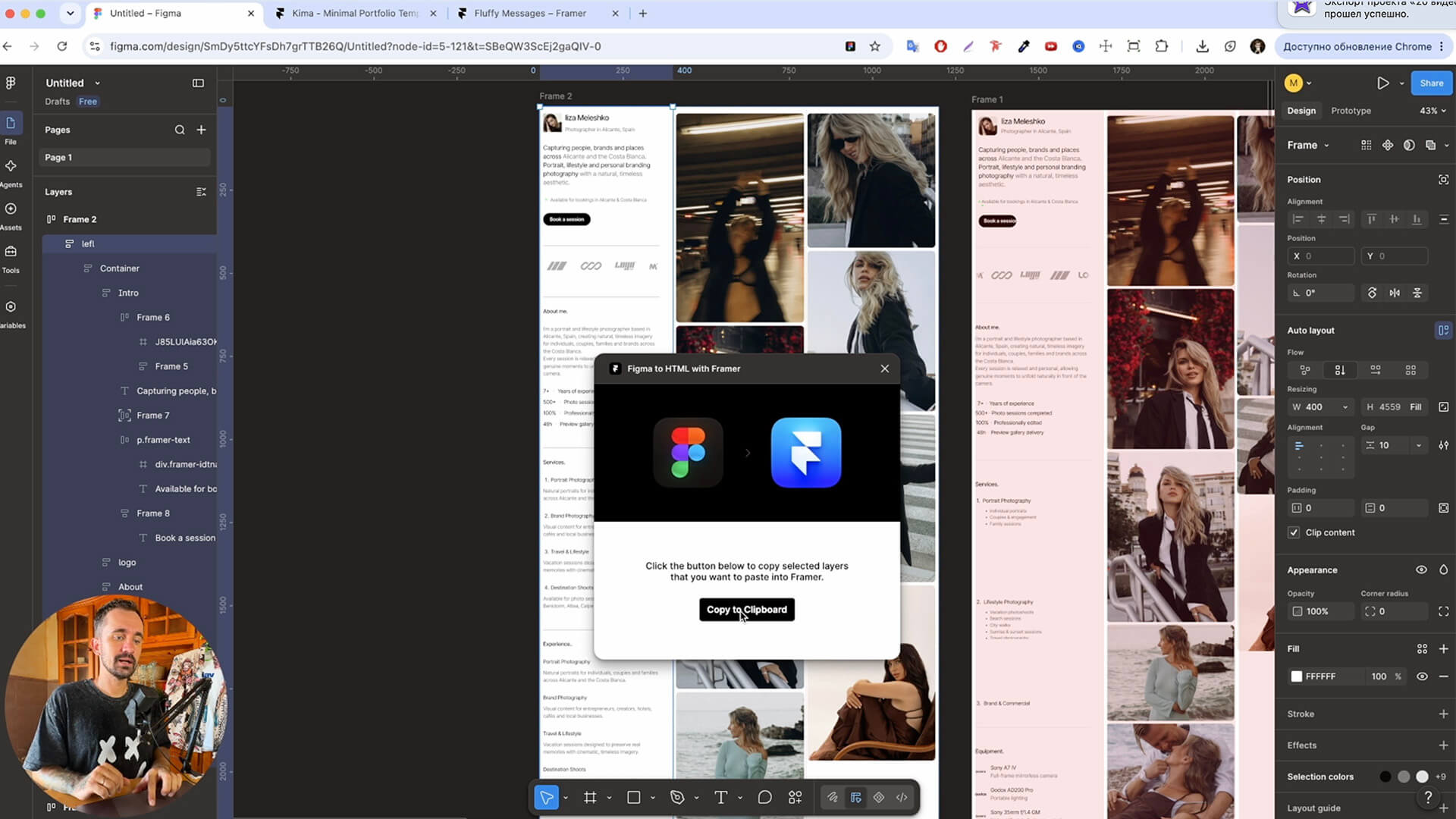Start presentation with the play icon
Screen dimensions: 1456x819
(1383, 83)
